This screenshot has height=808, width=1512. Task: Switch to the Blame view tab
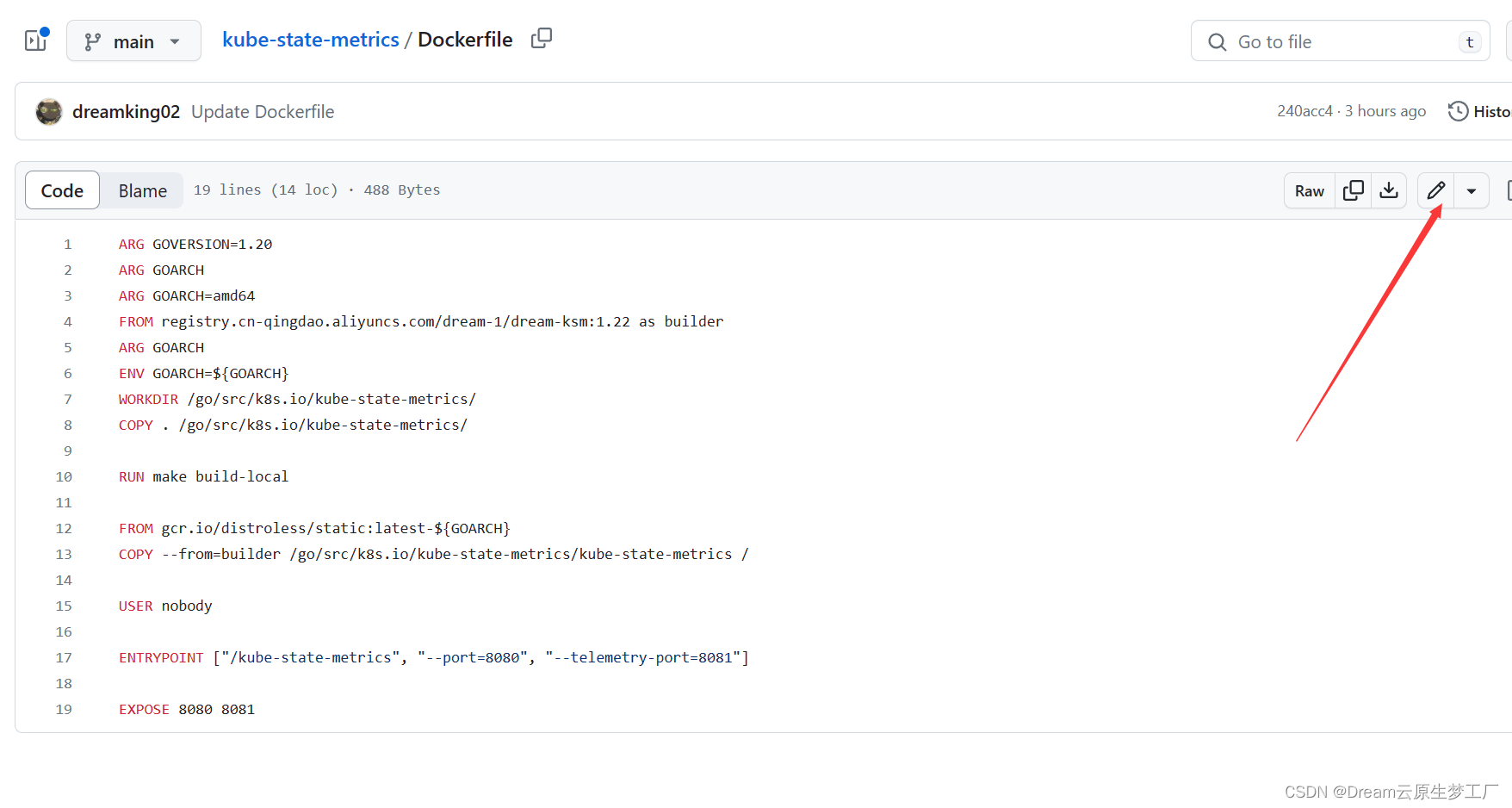tap(143, 190)
